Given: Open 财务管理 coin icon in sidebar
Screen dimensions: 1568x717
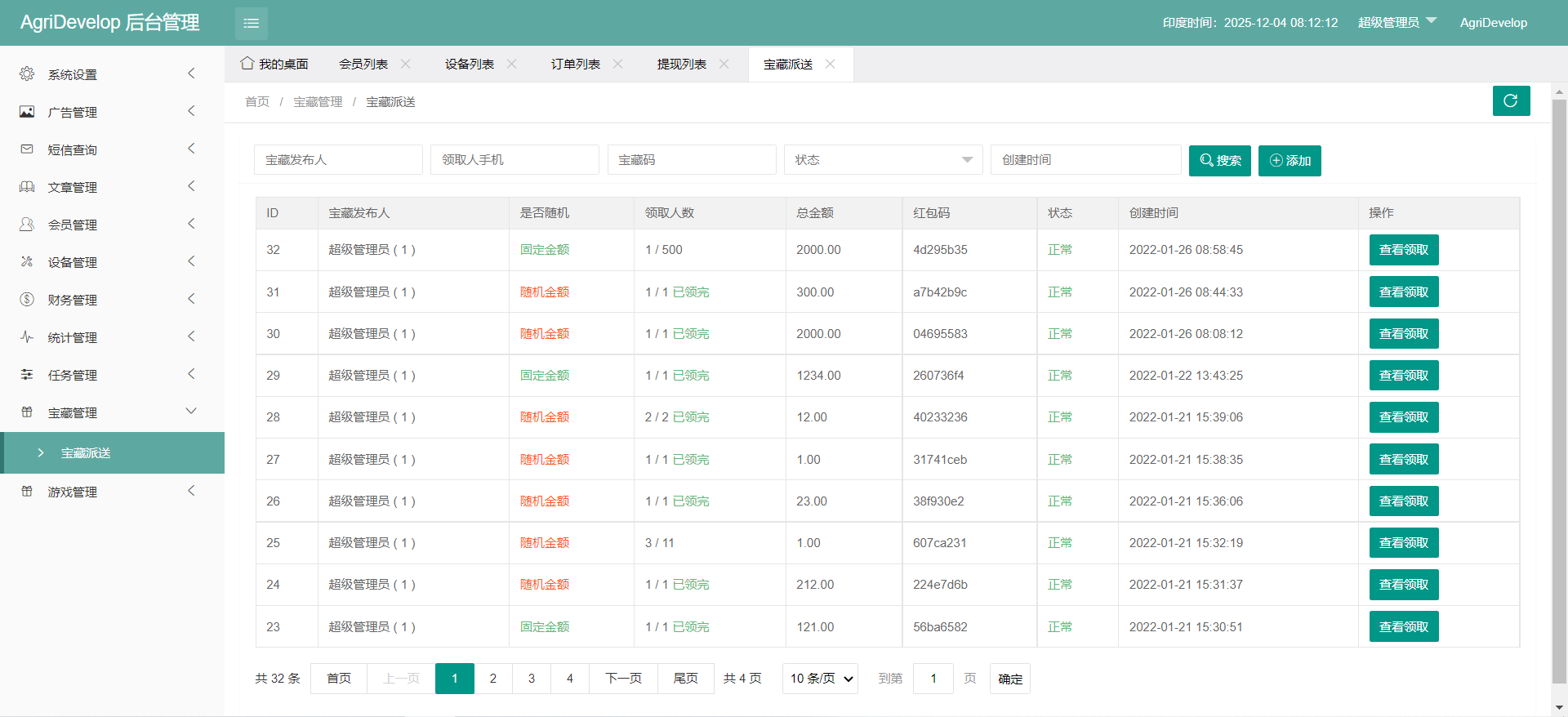Looking at the screenshot, I should (x=27, y=300).
